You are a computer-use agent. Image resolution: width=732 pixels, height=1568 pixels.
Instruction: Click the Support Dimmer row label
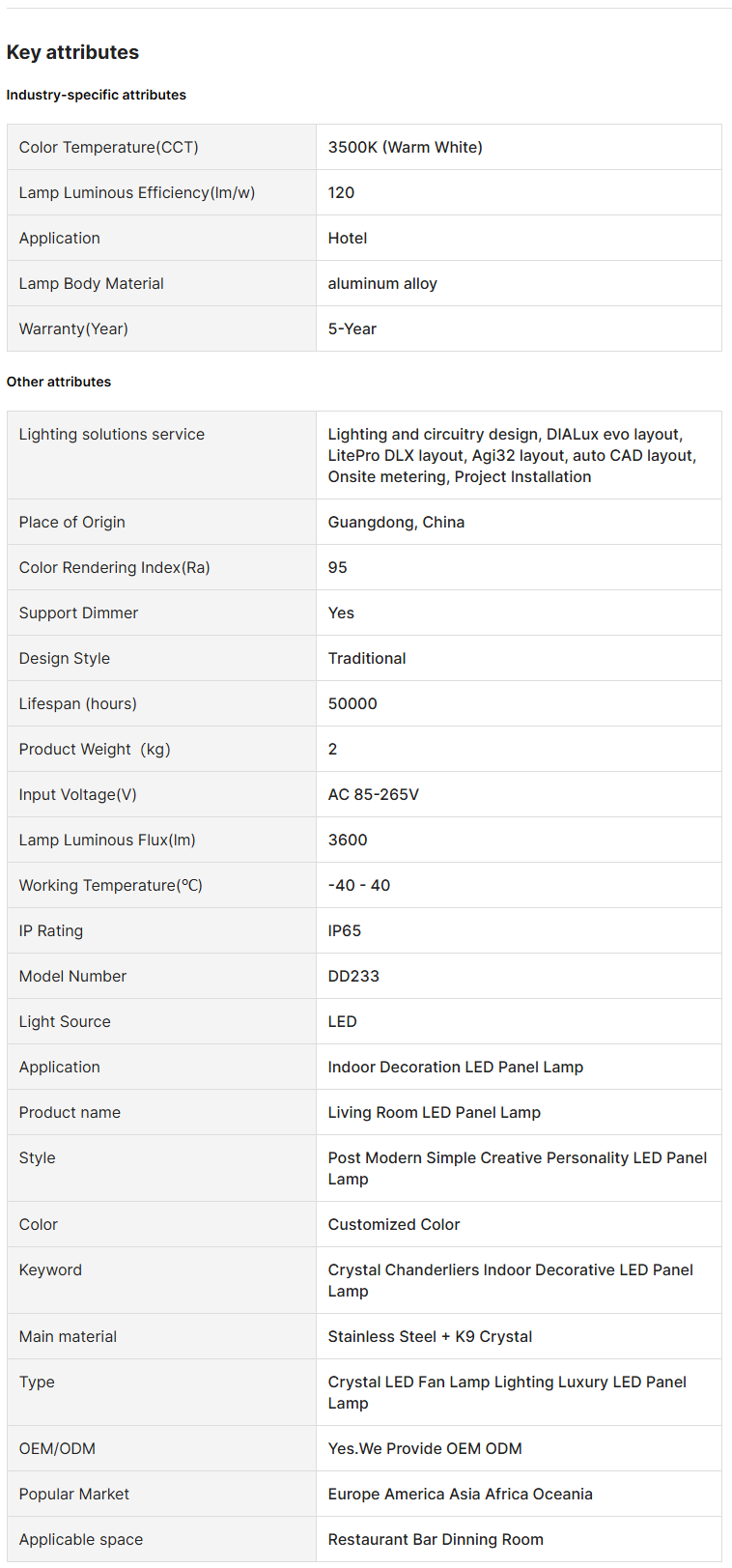(x=78, y=613)
